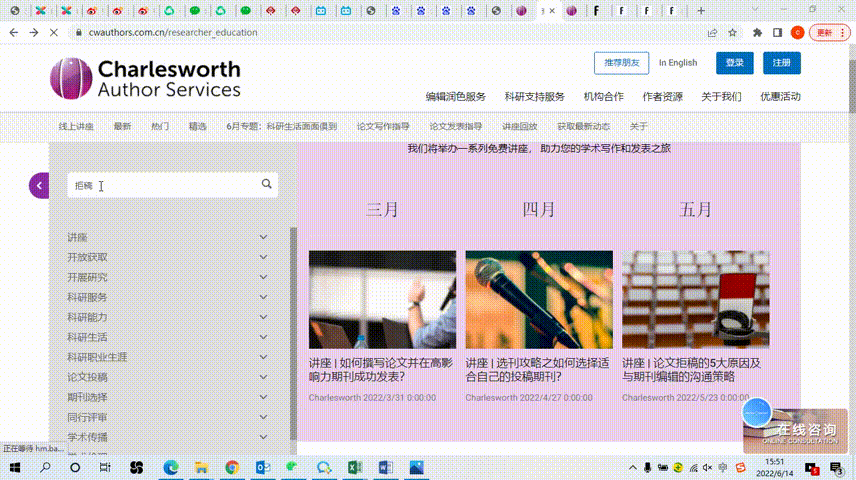Select the 热门 sub-navigation item
Image resolution: width=856 pixels, height=480 pixels.
coord(160,126)
